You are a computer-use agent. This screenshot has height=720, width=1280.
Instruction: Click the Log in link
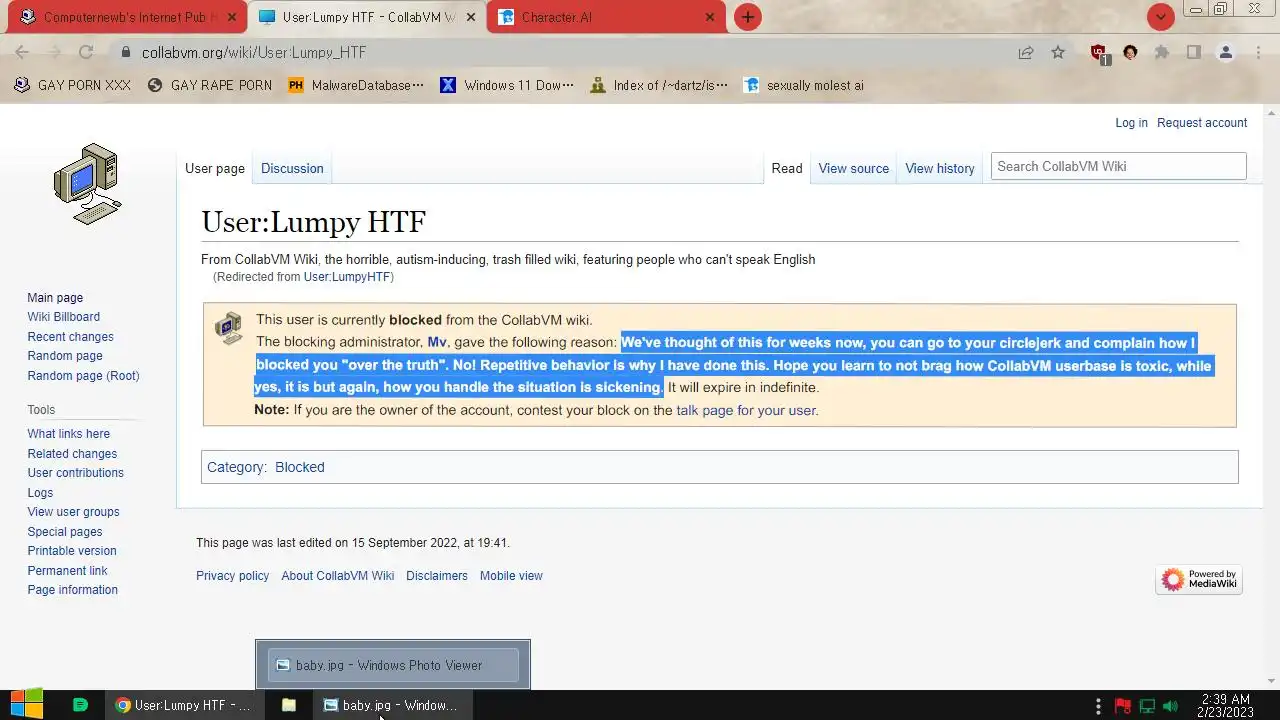[1131, 123]
